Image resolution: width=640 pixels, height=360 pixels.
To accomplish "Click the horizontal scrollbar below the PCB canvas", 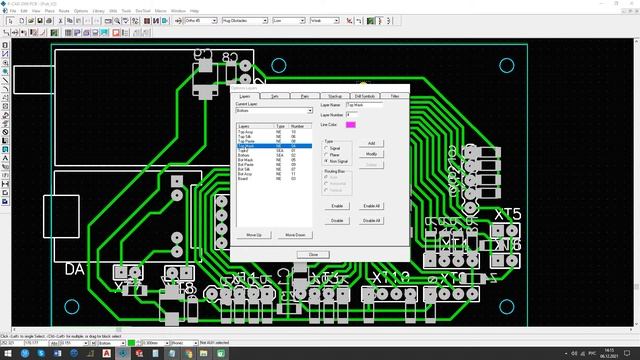I will 323,329.
